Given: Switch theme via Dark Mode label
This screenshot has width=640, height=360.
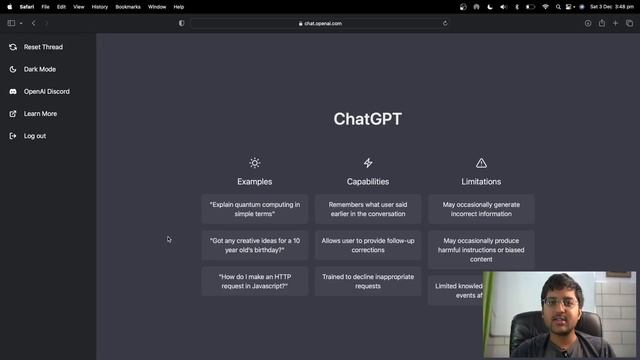Looking at the screenshot, I should [x=40, y=69].
